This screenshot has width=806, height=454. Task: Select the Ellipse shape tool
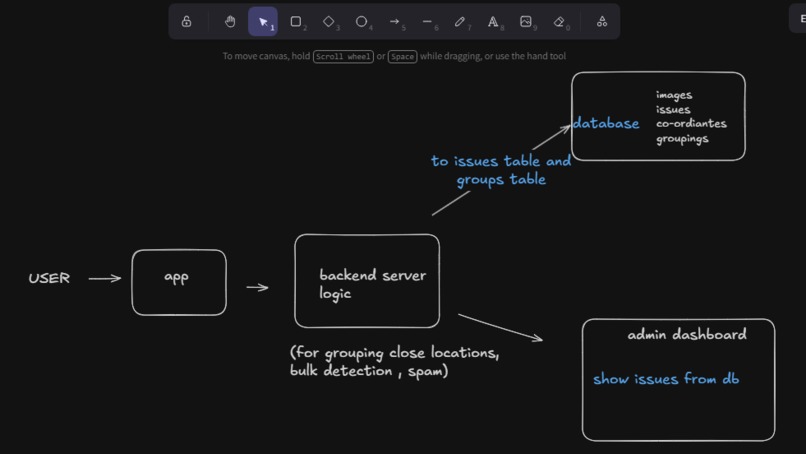(x=361, y=22)
